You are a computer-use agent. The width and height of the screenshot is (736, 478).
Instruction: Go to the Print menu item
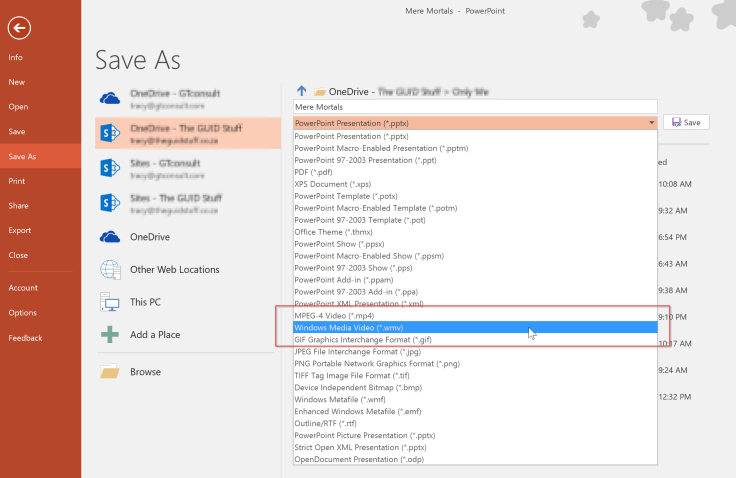[x=17, y=181]
